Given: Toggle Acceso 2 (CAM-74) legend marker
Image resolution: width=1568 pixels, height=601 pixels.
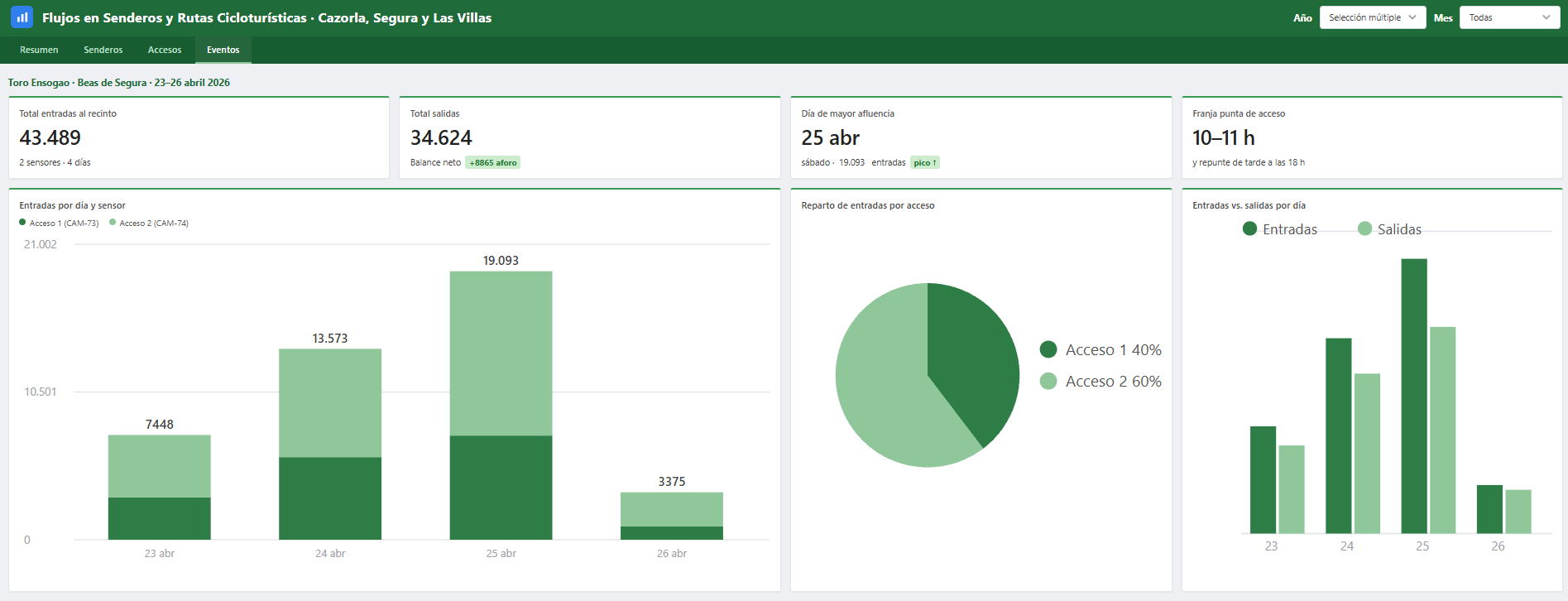Looking at the screenshot, I should click(x=113, y=223).
